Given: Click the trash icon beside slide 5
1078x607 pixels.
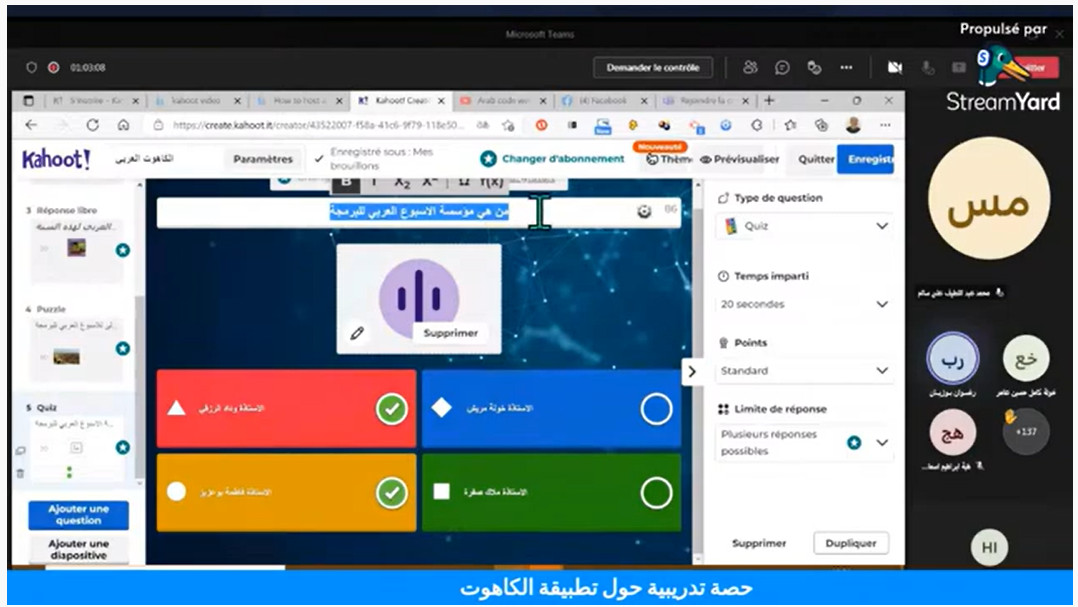Looking at the screenshot, I should [20, 473].
